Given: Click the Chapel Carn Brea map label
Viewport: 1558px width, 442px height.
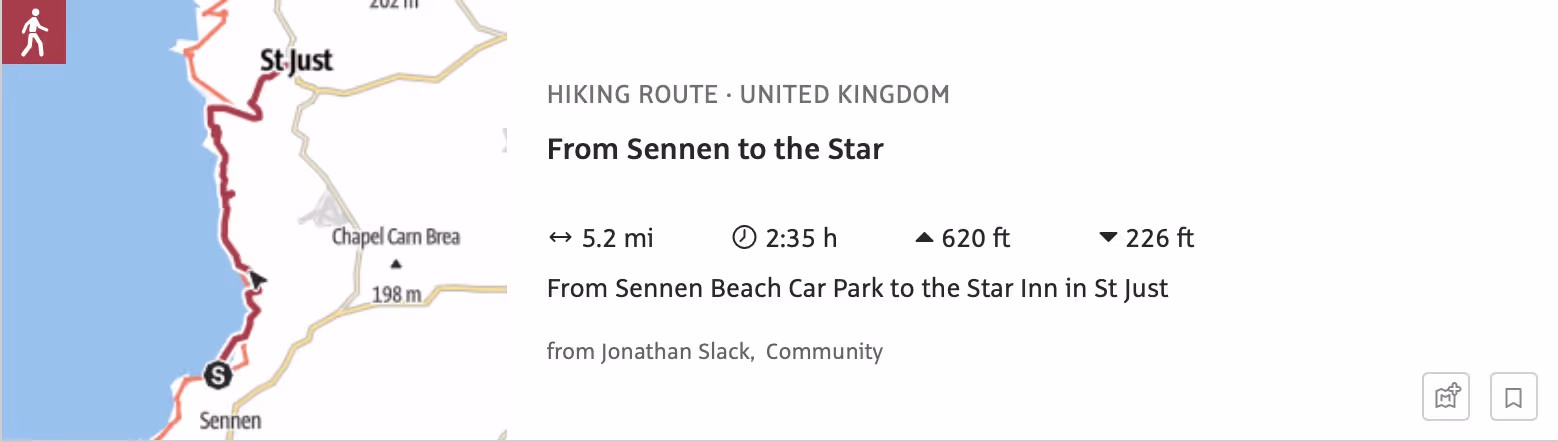Looking at the screenshot, I should coord(396,238).
